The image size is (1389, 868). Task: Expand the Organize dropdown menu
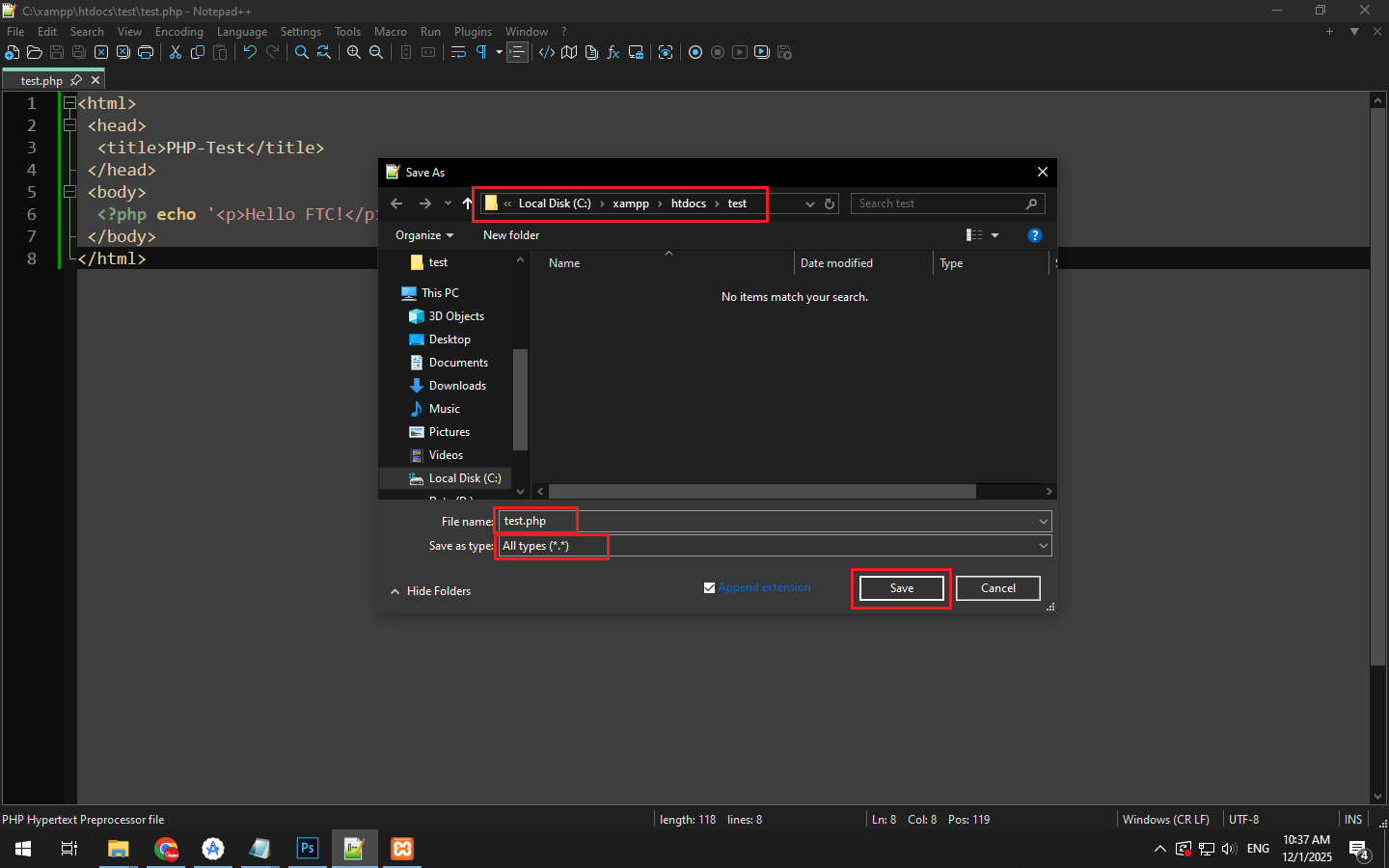(424, 235)
